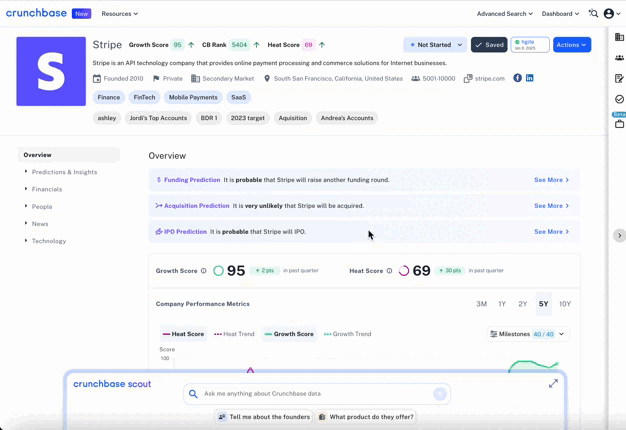
Task: Expand the right sidebar with arrow button
Action: 619,236
